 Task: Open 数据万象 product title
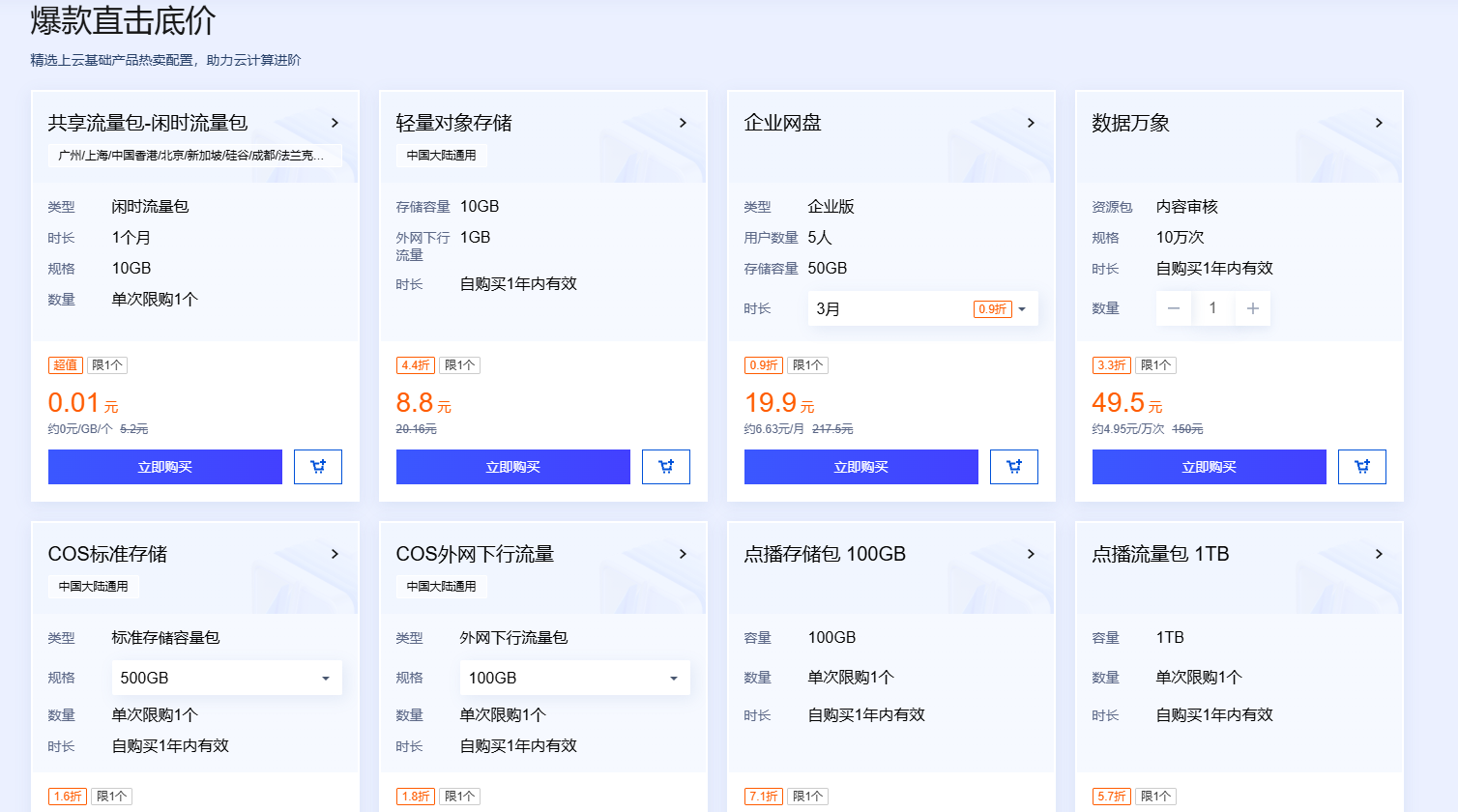pyautogui.click(x=1131, y=123)
